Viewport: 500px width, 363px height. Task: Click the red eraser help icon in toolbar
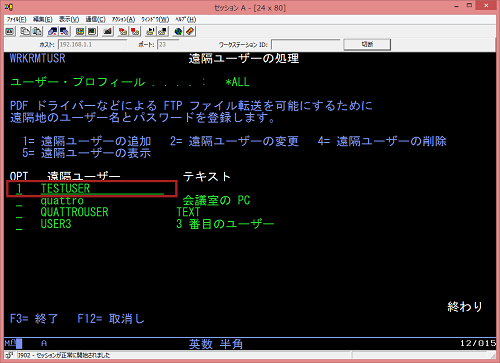190,31
